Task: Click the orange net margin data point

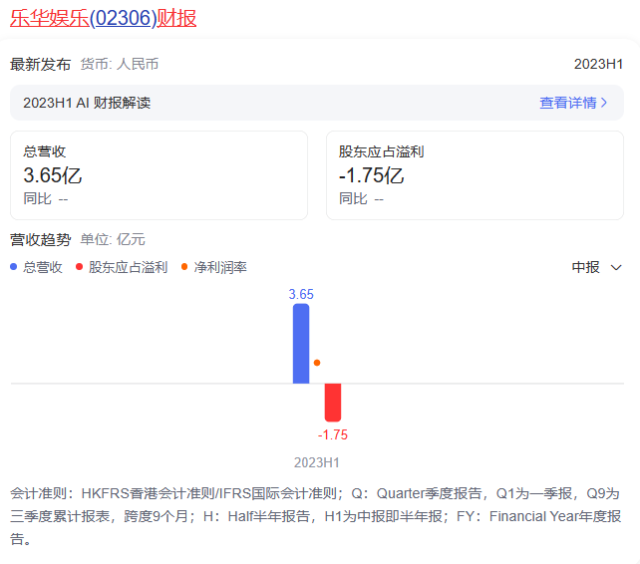Action: 317,362
